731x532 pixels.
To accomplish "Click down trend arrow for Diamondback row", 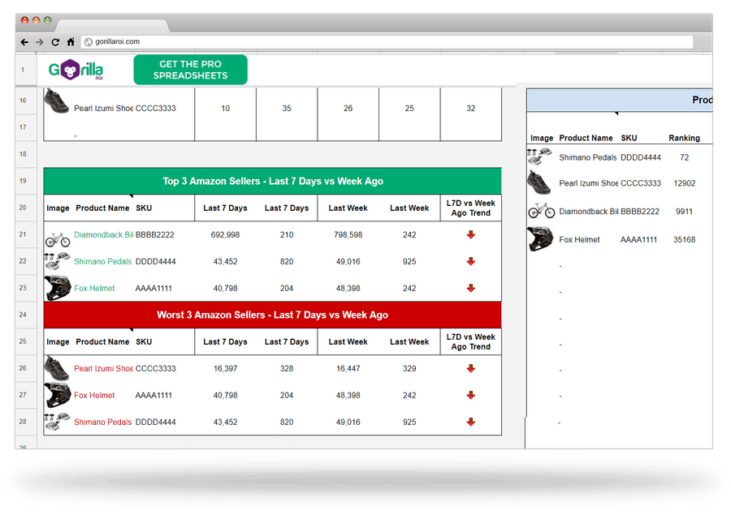I will pyautogui.click(x=471, y=235).
